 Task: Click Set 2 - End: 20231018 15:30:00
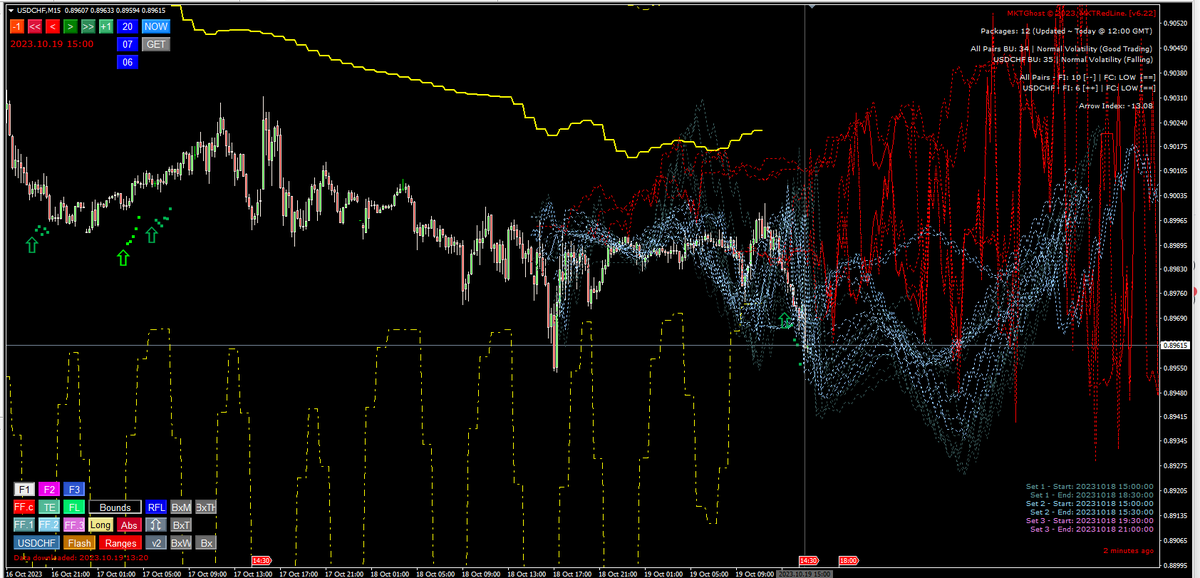[x=1092, y=513]
